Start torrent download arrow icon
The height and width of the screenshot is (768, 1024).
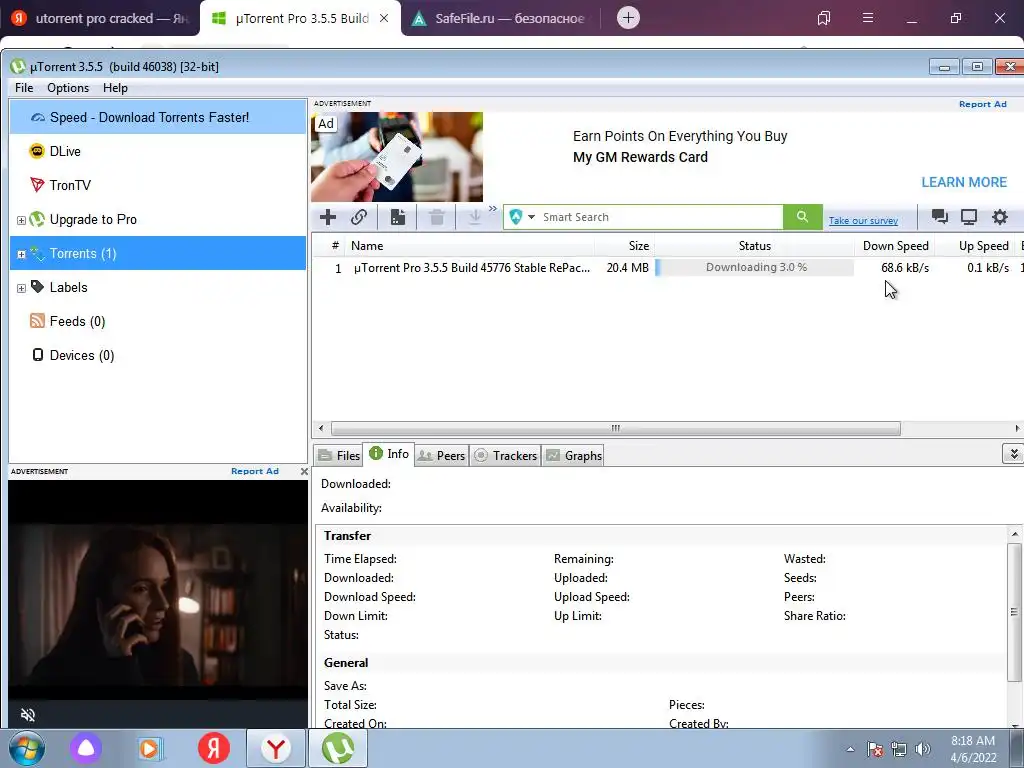[475, 217]
